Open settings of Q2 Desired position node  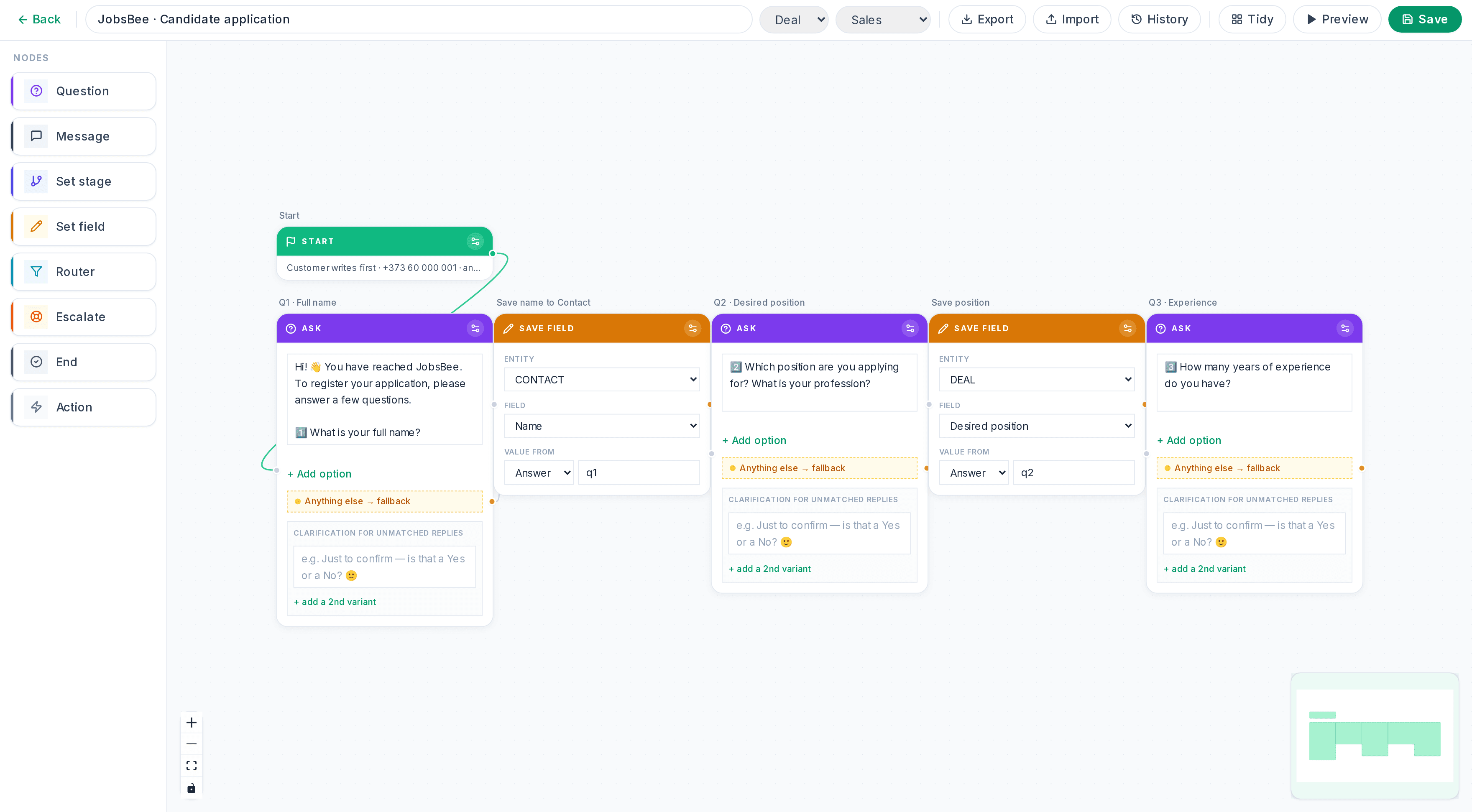click(910, 328)
